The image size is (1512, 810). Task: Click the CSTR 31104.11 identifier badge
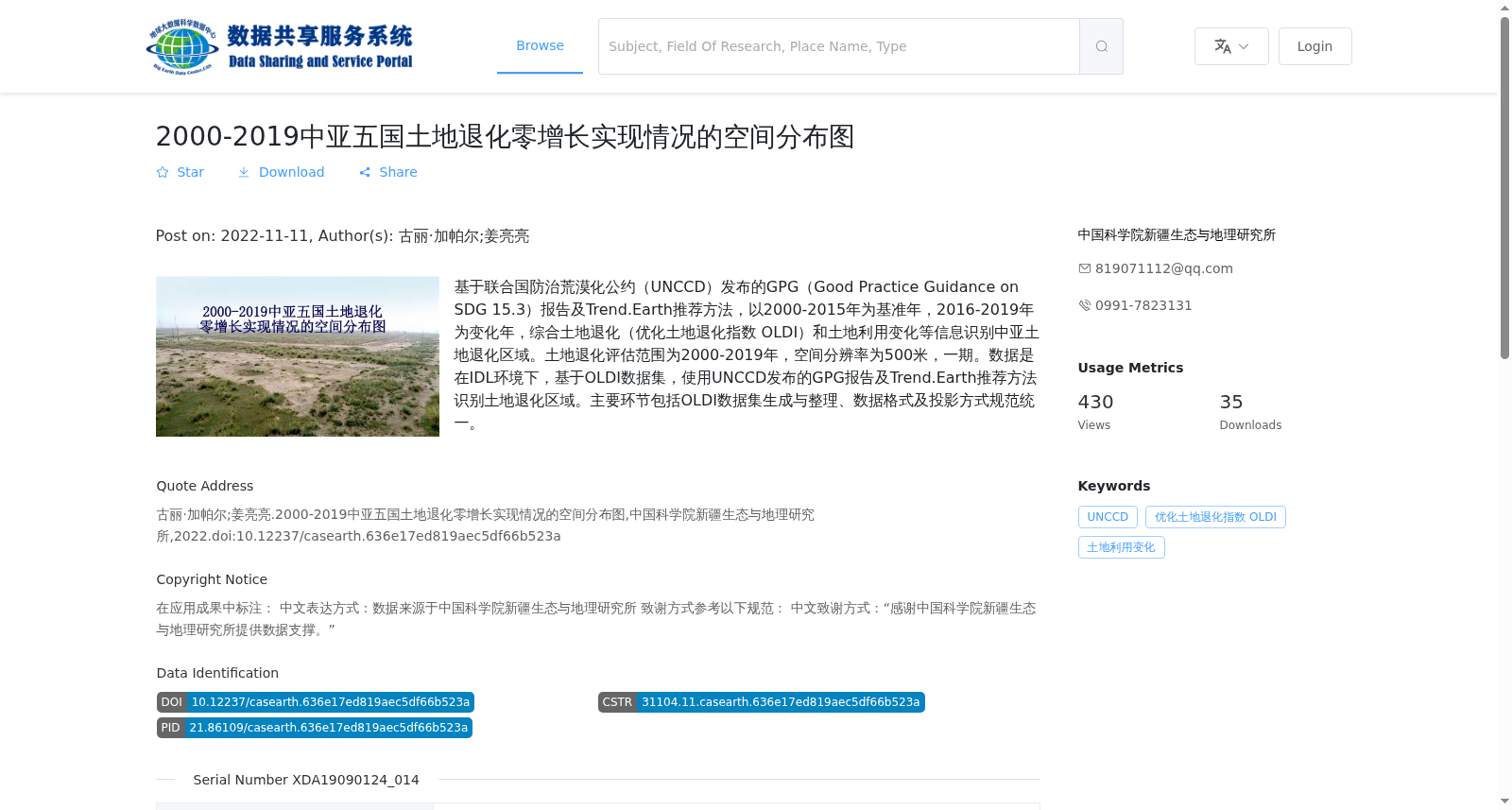(x=762, y=702)
